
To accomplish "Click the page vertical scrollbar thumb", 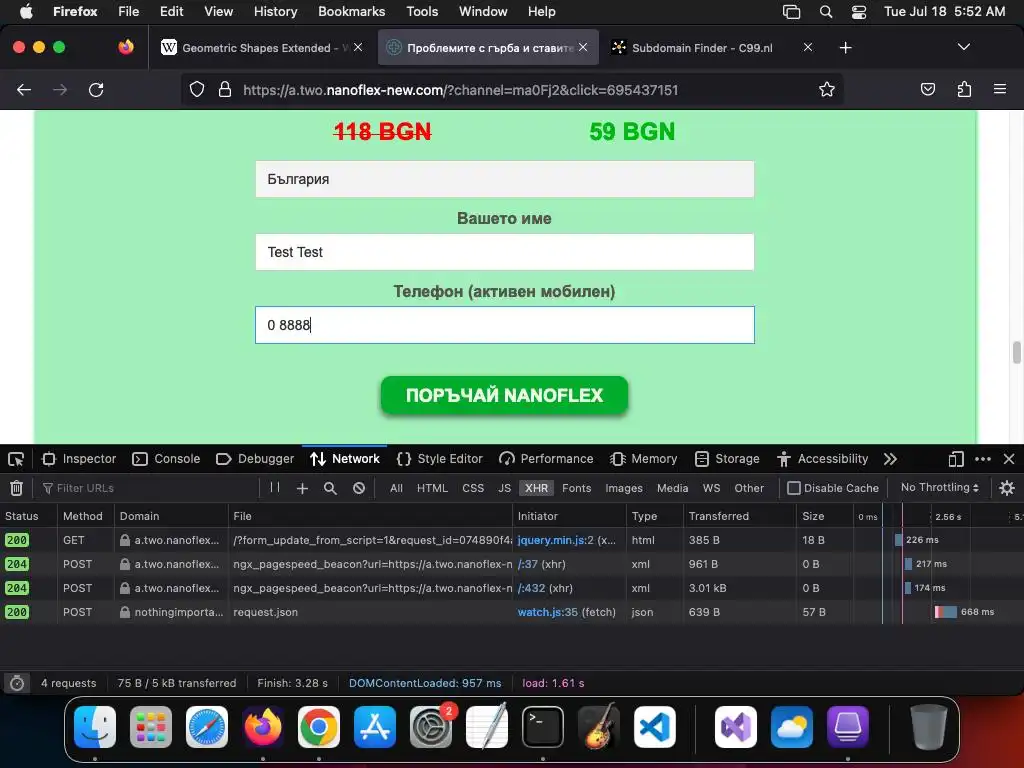I will coord(1016,353).
